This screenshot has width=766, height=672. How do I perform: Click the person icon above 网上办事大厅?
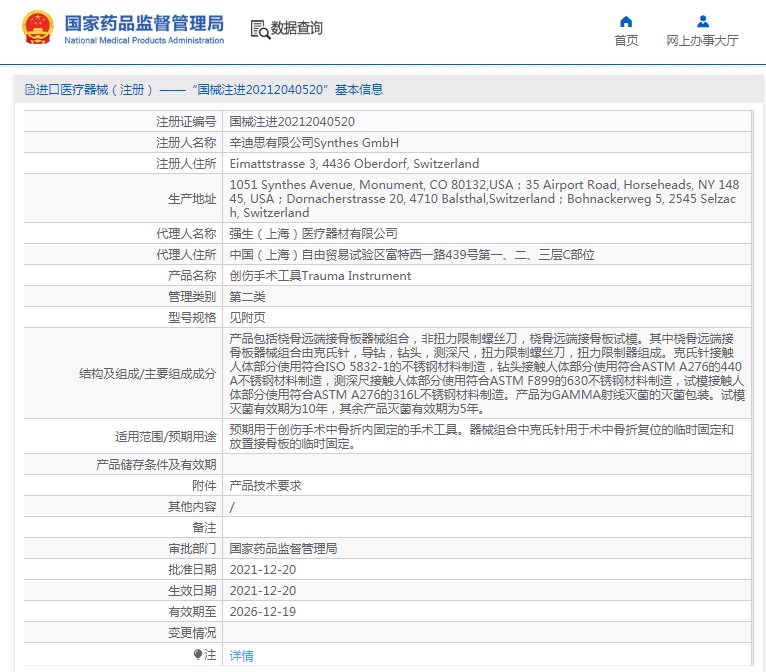[x=702, y=22]
